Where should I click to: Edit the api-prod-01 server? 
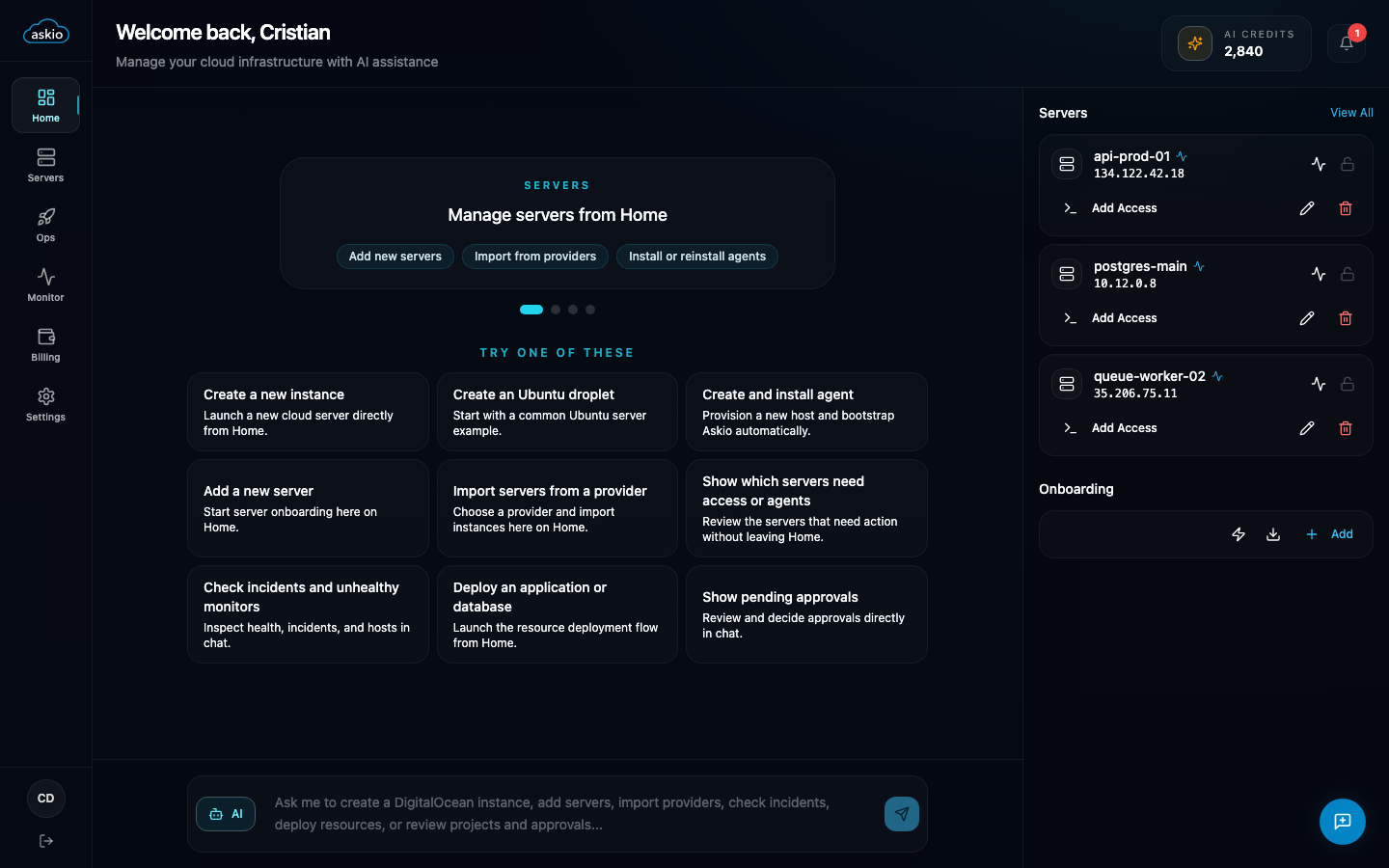pyautogui.click(x=1307, y=208)
